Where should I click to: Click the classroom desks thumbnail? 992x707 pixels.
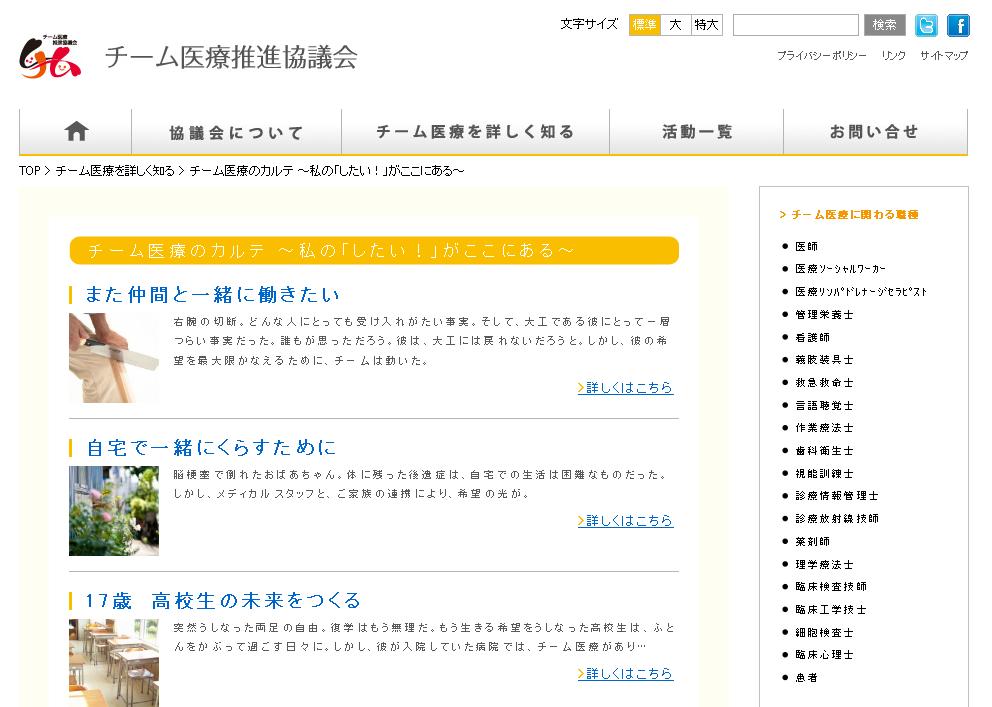pyautogui.click(x=114, y=662)
